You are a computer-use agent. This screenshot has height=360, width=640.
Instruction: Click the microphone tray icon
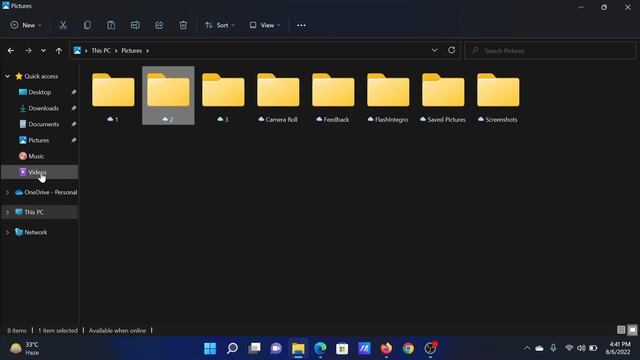point(553,348)
